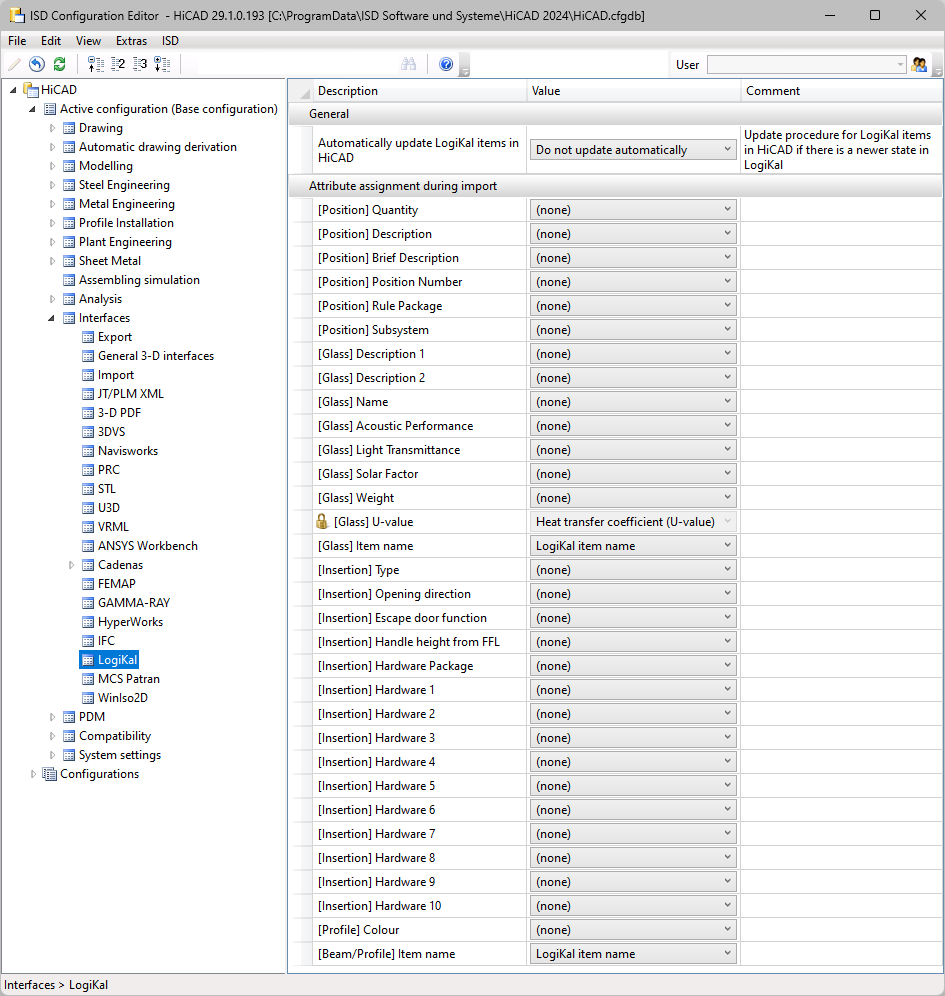Click the table icon beside Sheet Metal

[x=69, y=261]
